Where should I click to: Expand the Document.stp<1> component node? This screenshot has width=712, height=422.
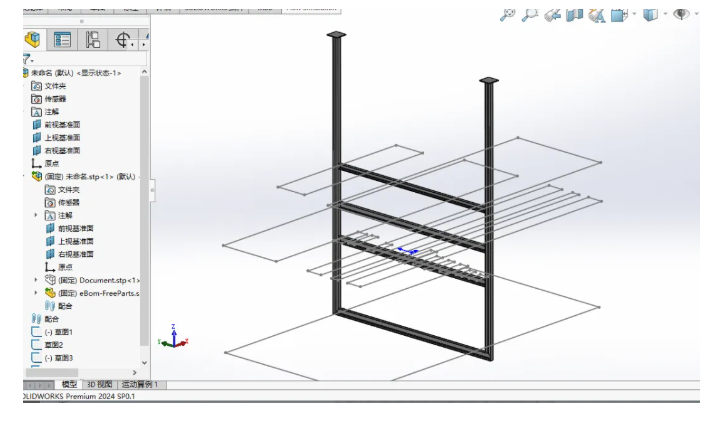pos(37,280)
